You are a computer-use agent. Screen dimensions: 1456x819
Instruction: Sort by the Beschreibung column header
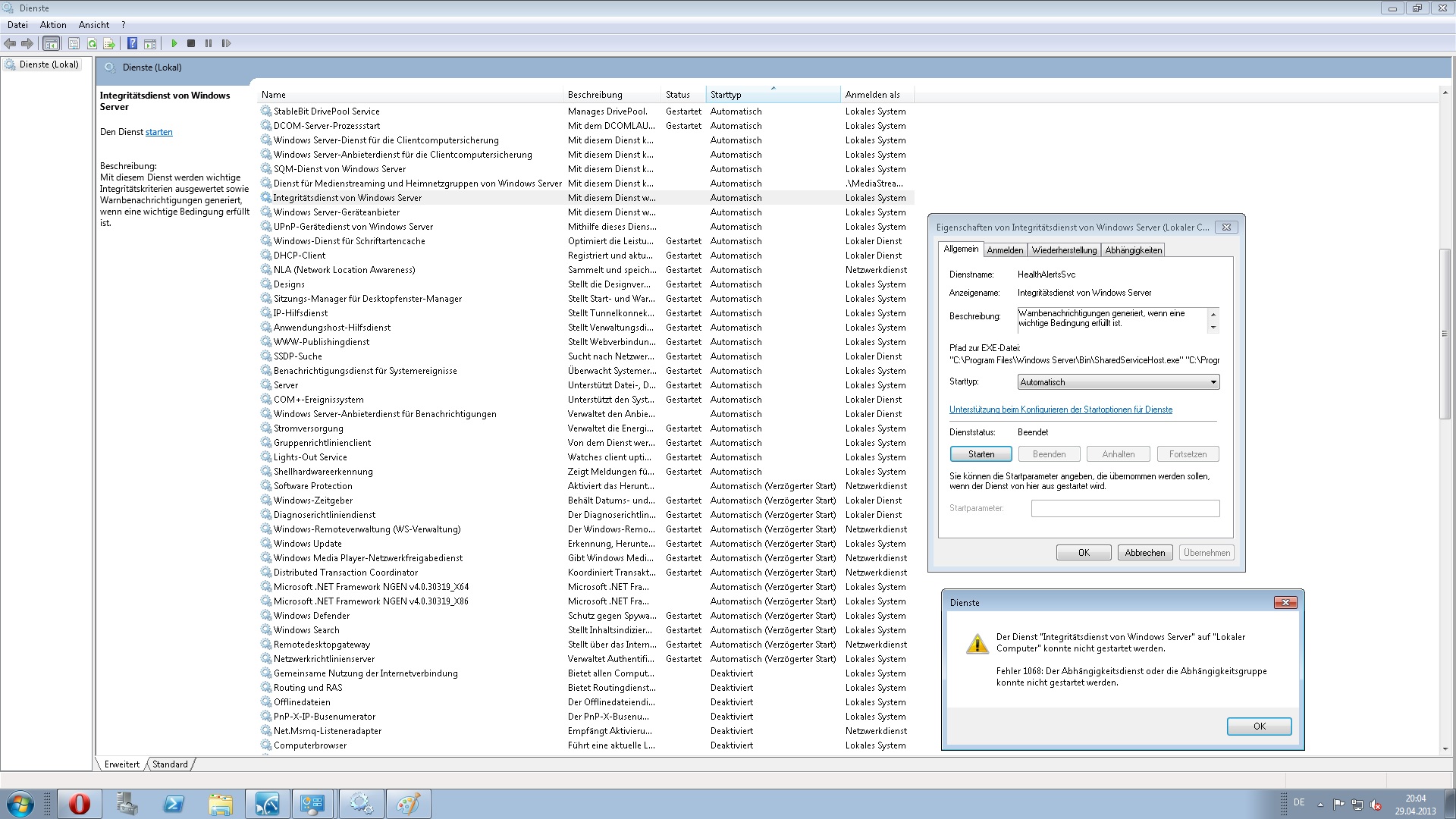coord(612,95)
